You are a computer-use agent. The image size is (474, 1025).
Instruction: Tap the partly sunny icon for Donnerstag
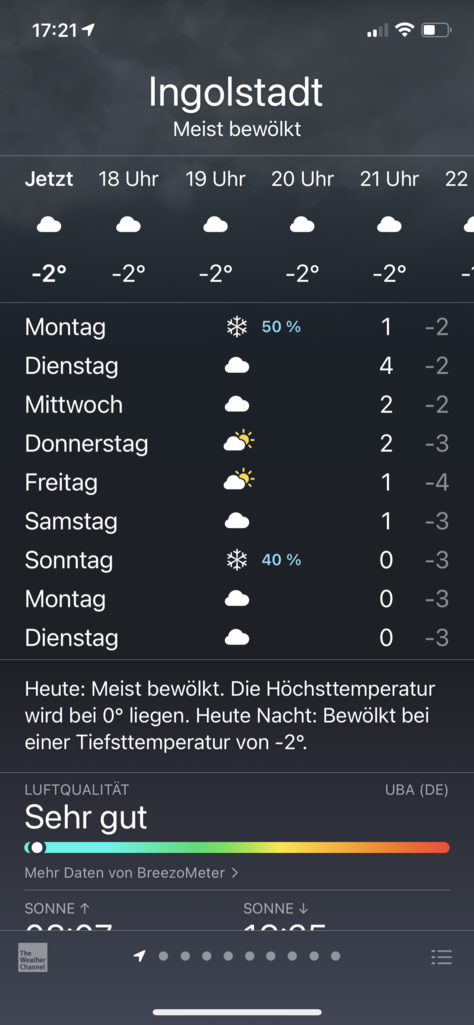point(239,443)
